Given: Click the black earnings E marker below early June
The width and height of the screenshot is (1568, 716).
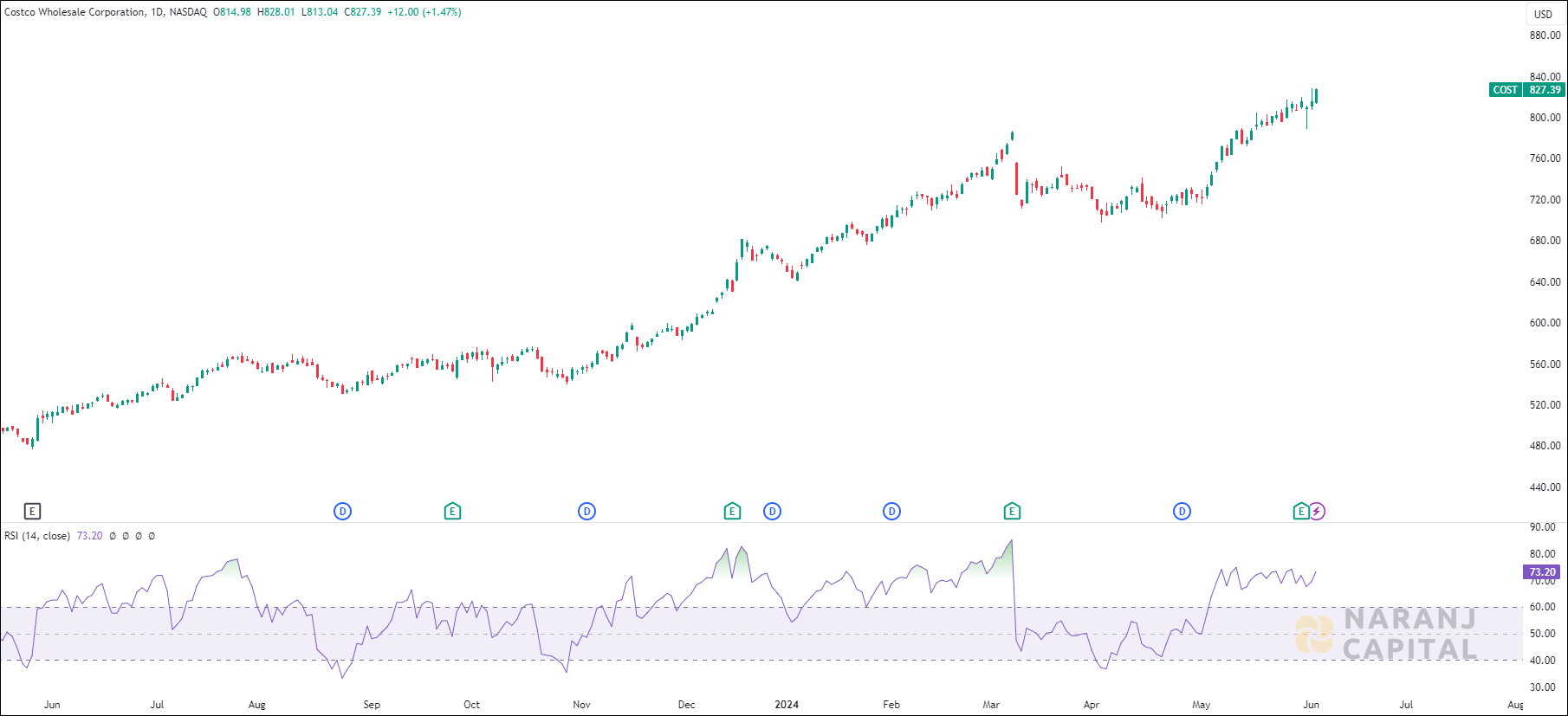Looking at the screenshot, I should pos(32,512).
